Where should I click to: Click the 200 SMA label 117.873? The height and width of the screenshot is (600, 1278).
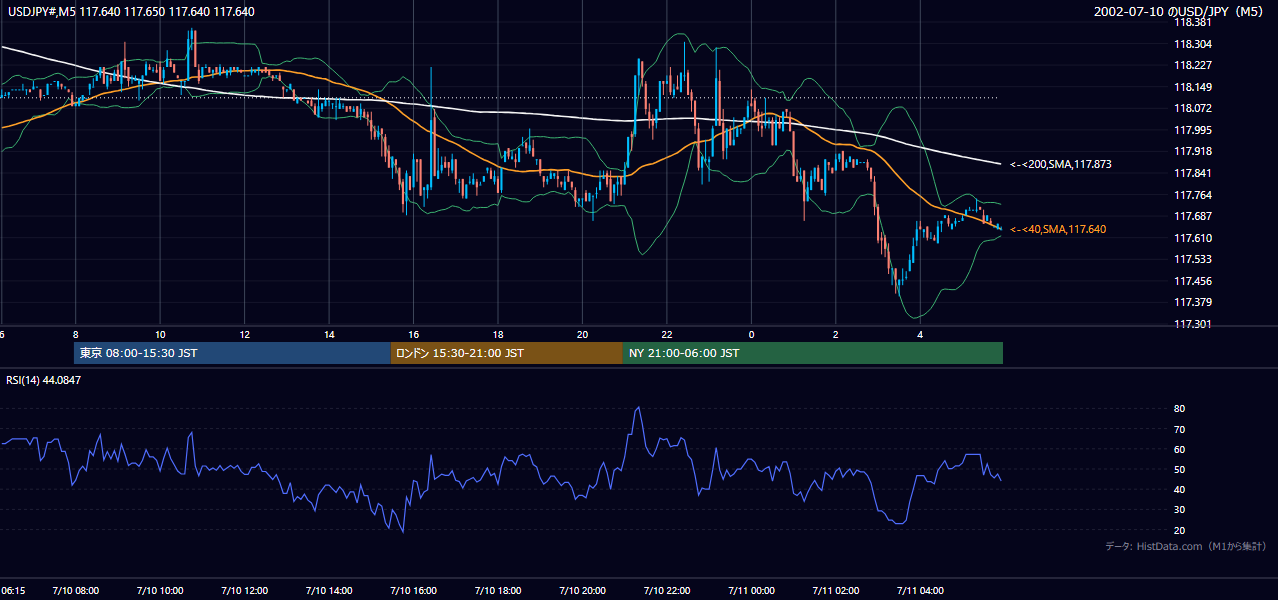pyautogui.click(x=1060, y=163)
